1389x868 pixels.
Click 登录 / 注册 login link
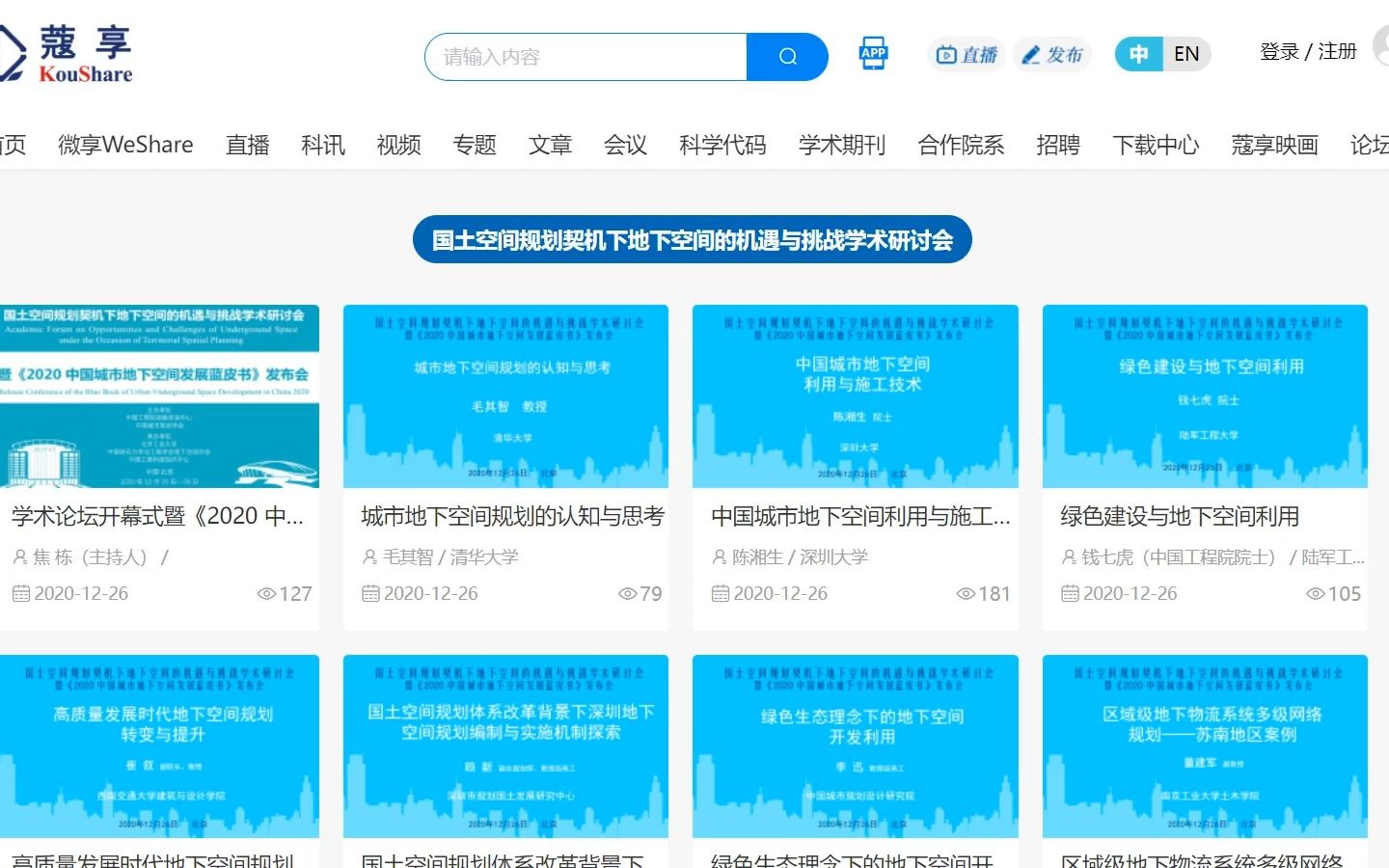(x=1308, y=51)
